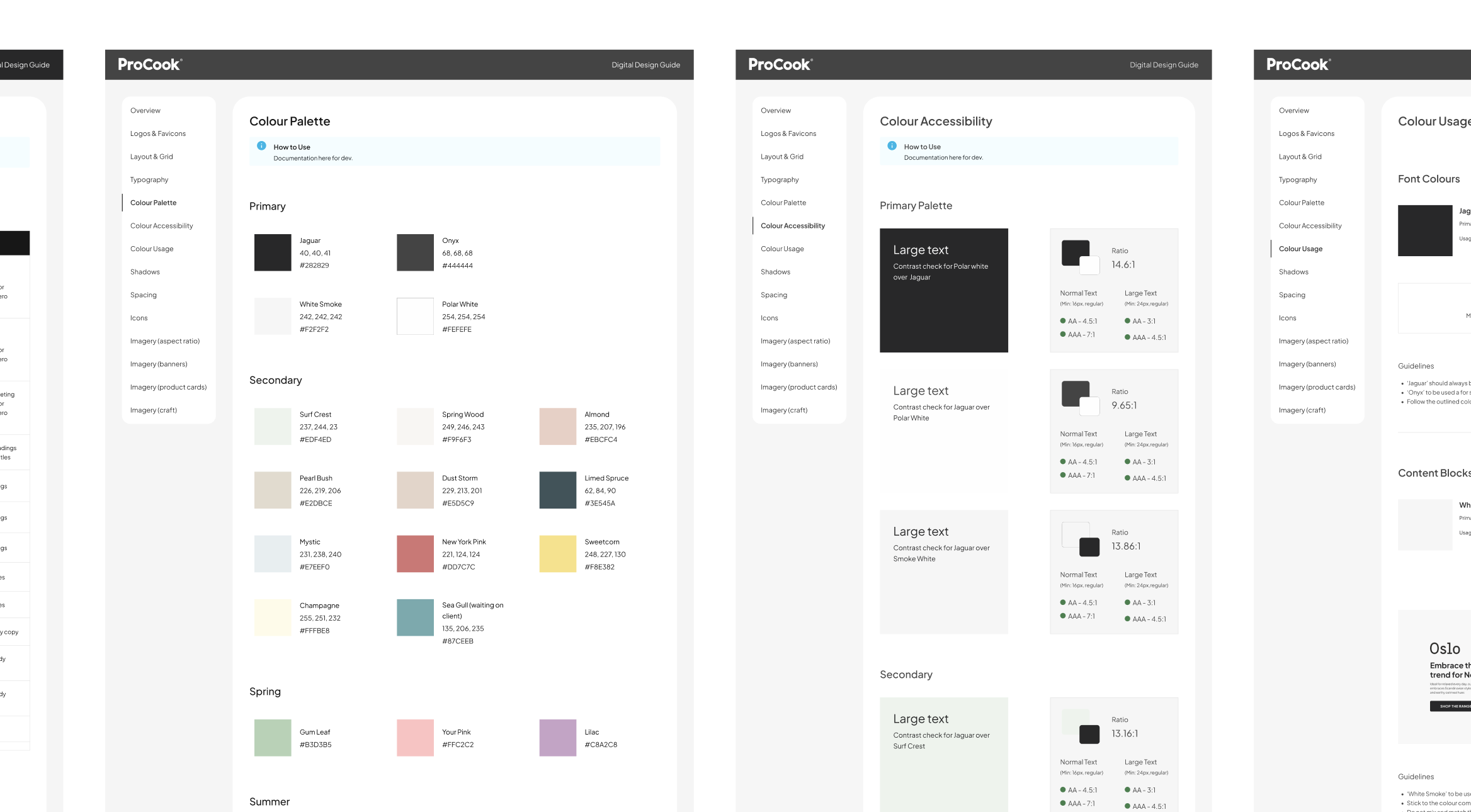Click the 14.6:1 ratio value
This screenshot has width=1471, height=812.
pyautogui.click(x=1123, y=265)
